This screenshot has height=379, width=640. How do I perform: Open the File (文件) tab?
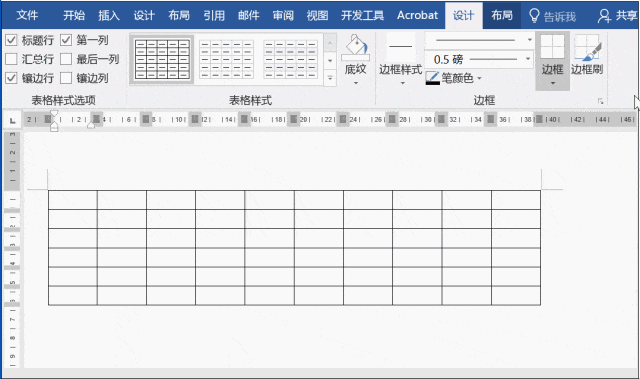[27, 16]
